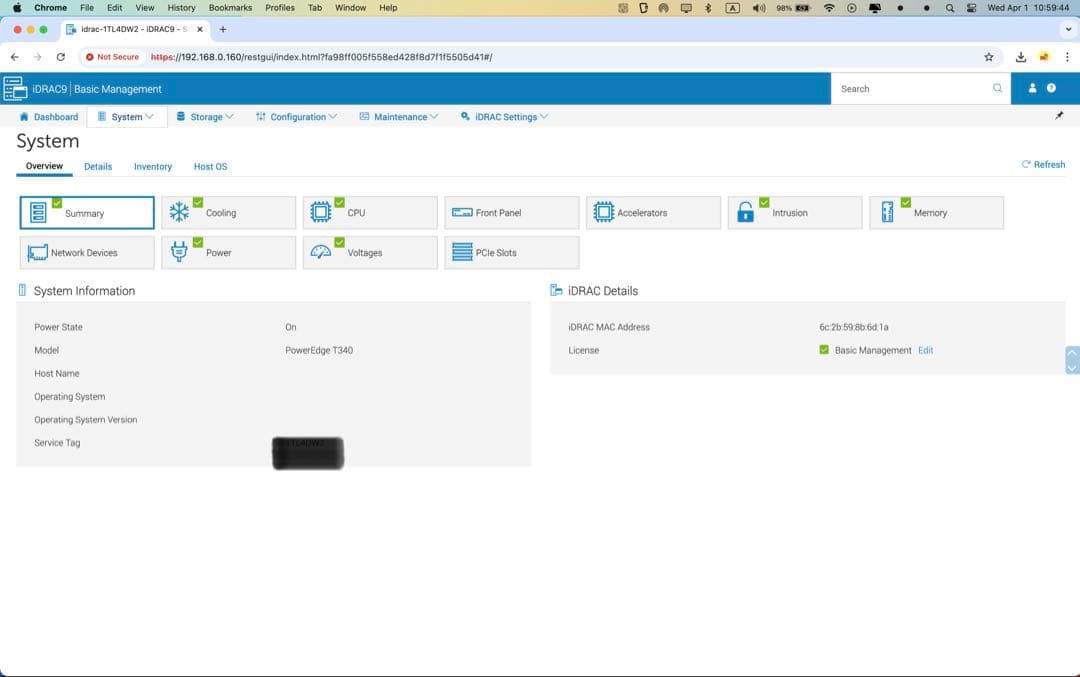Open the Bookmarks menu in menu bar
This screenshot has width=1080, height=677.
click(x=230, y=8)
